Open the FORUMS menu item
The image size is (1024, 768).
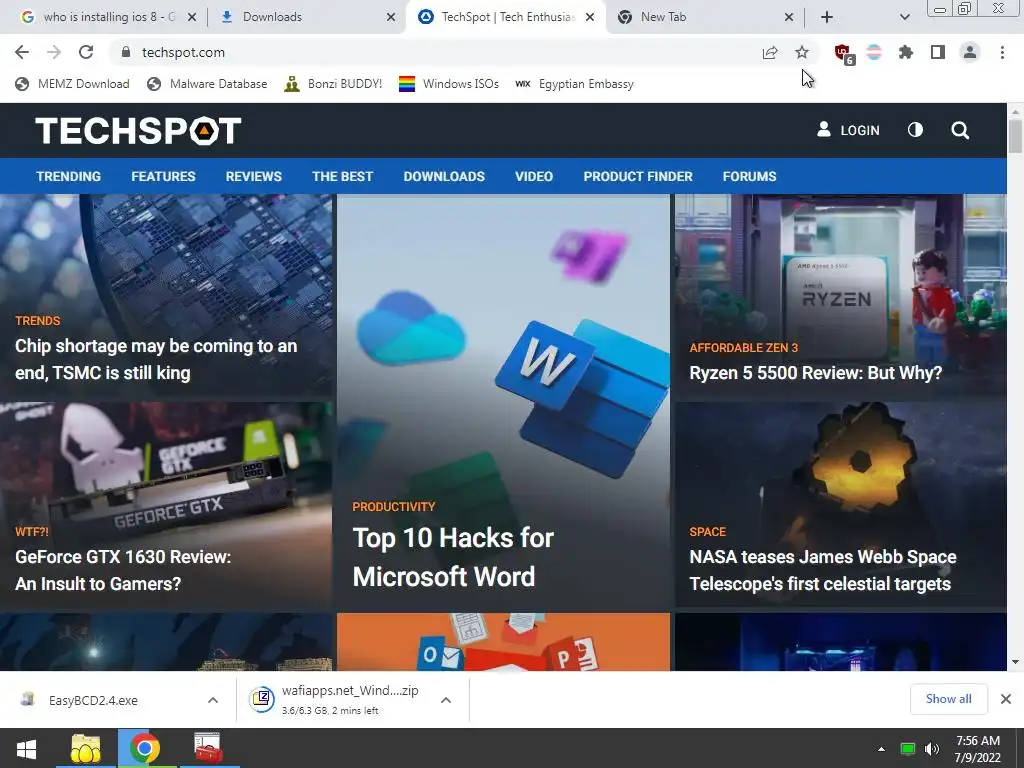(x=749, y=176)
